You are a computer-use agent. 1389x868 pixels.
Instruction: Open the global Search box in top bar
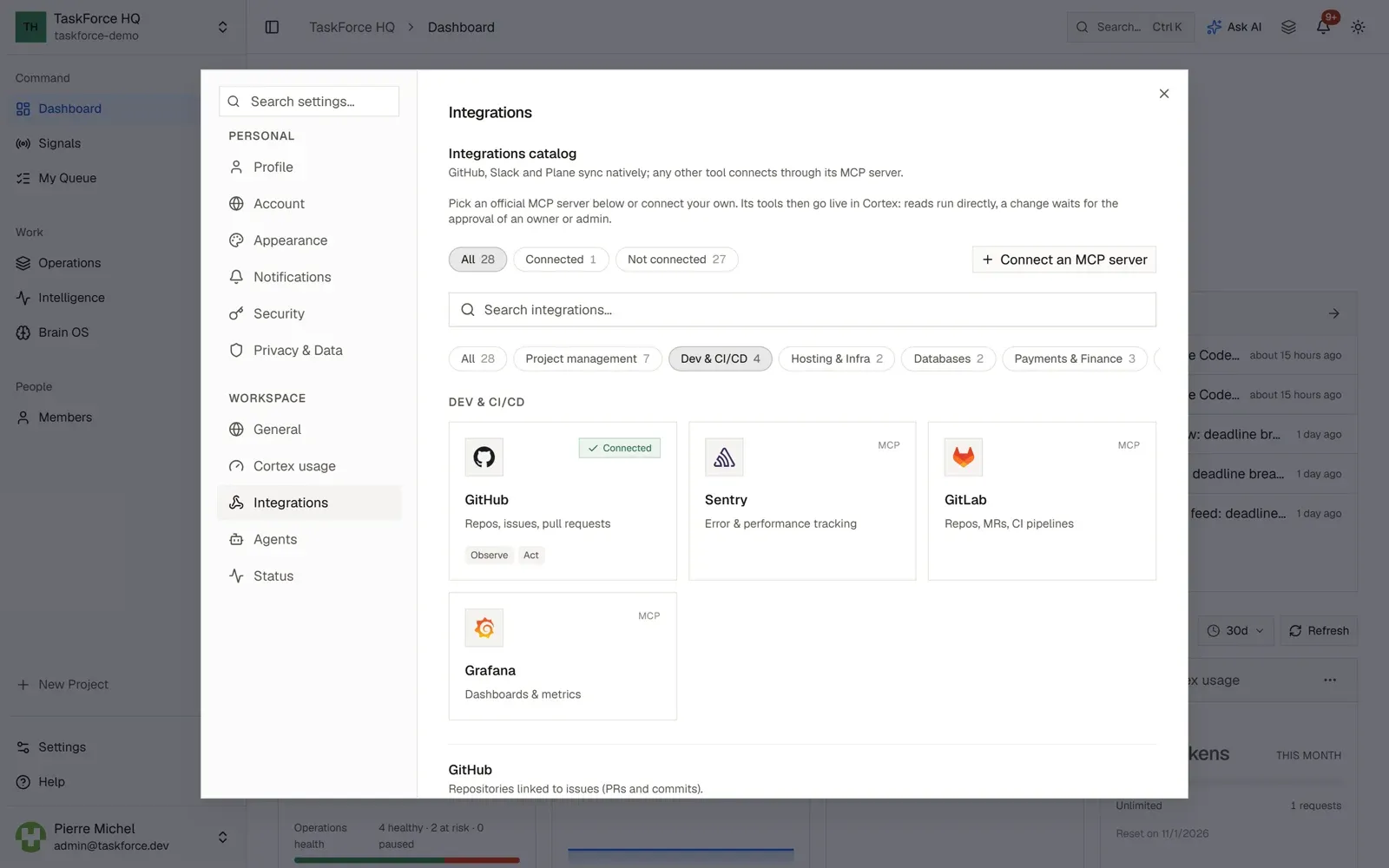point(1130,27)
